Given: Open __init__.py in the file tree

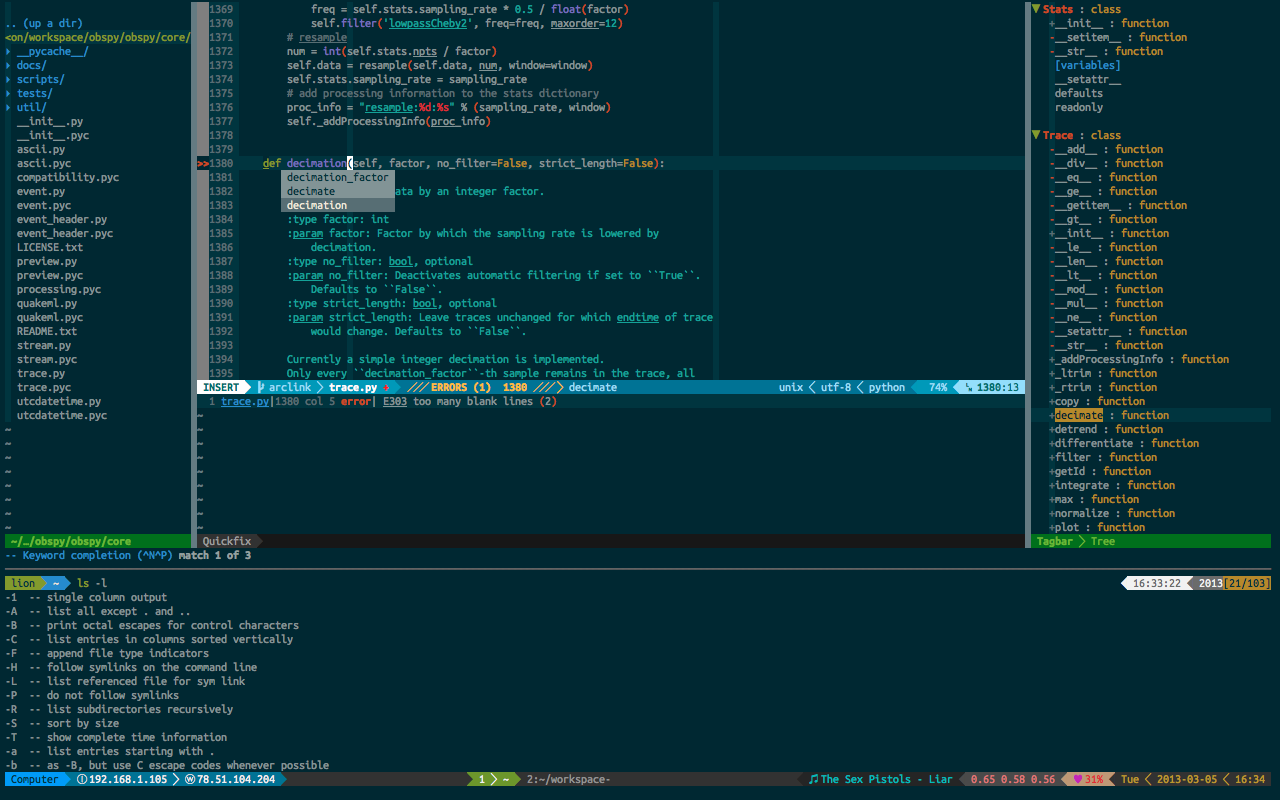Looking at the screenshot, I should coord(50,121).
